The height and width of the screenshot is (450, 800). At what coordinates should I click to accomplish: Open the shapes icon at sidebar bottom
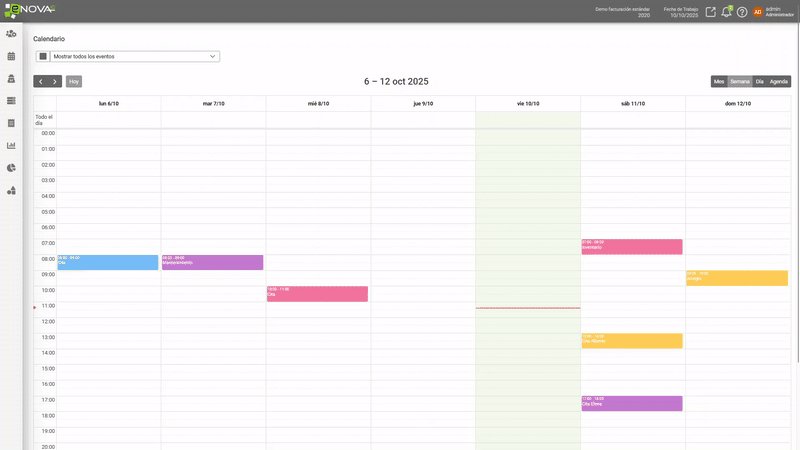11,190
